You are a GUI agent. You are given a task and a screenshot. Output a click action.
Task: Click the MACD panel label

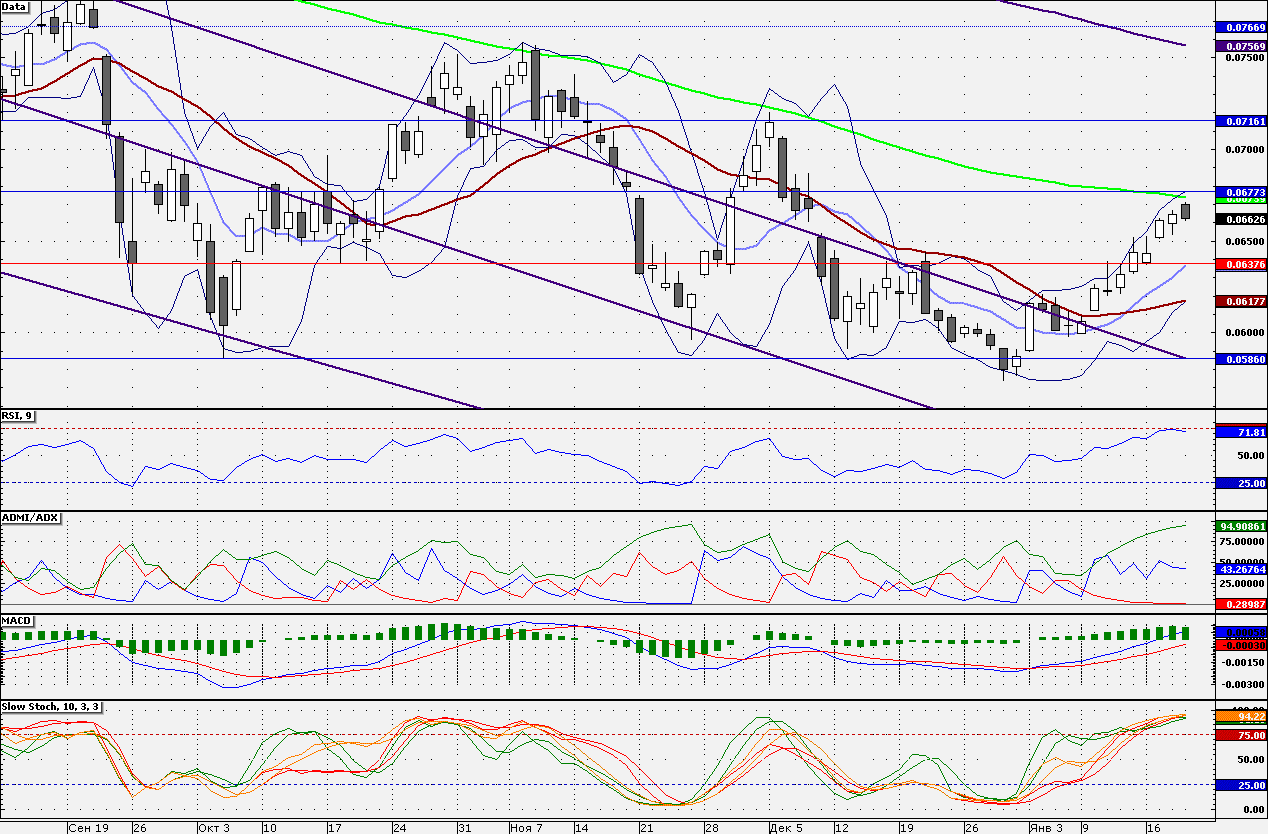pyautogui.click(x=17, y=621)
